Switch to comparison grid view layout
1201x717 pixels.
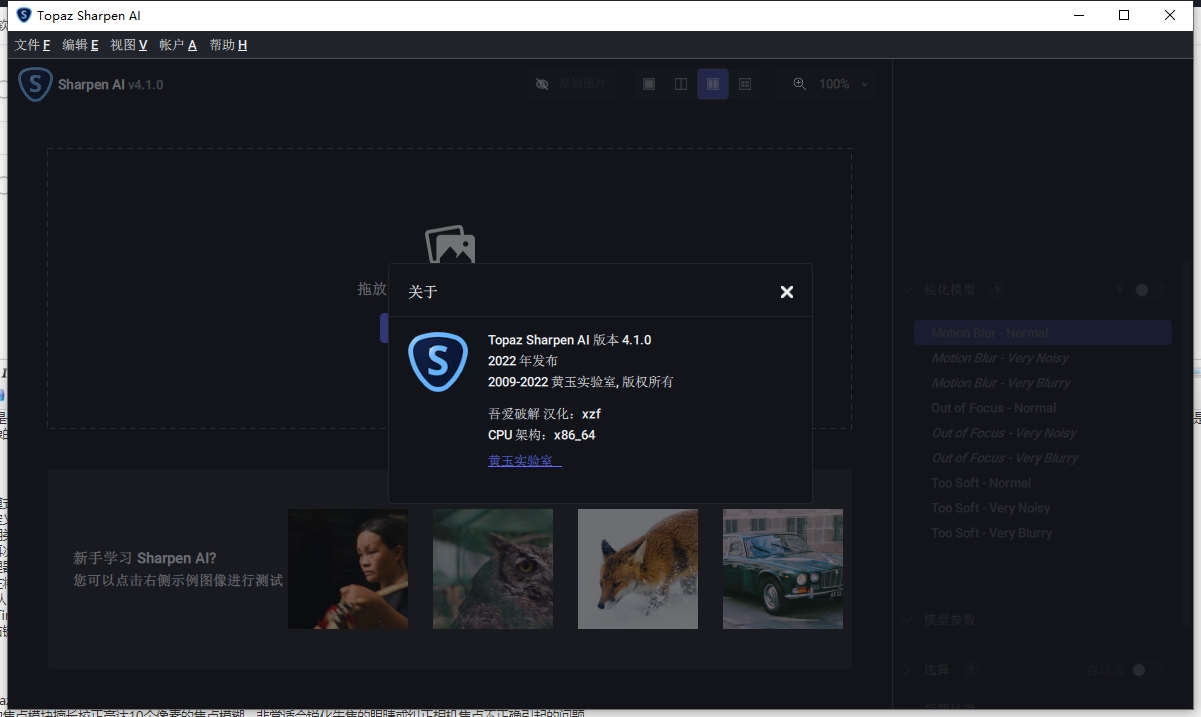point(745,84)
